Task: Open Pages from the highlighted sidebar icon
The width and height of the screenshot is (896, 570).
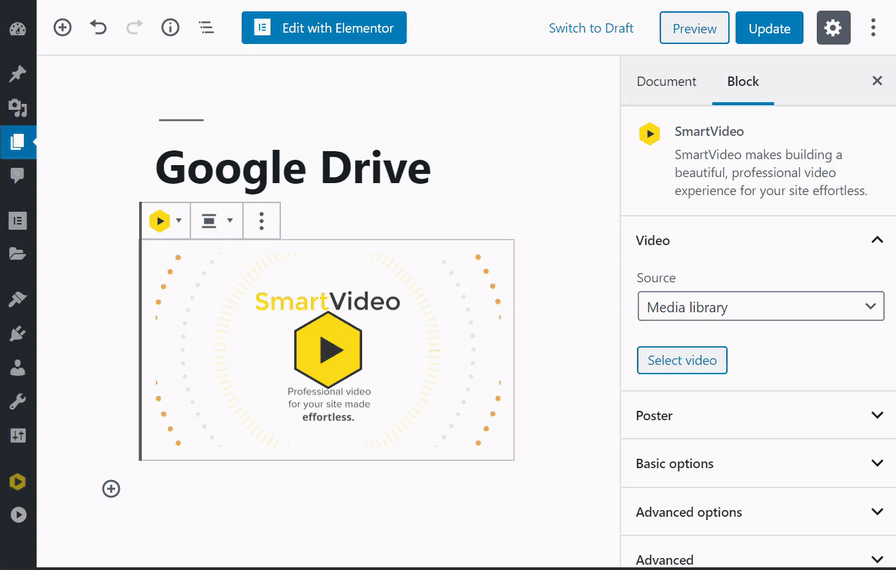Action: click(x=18, y=142)
